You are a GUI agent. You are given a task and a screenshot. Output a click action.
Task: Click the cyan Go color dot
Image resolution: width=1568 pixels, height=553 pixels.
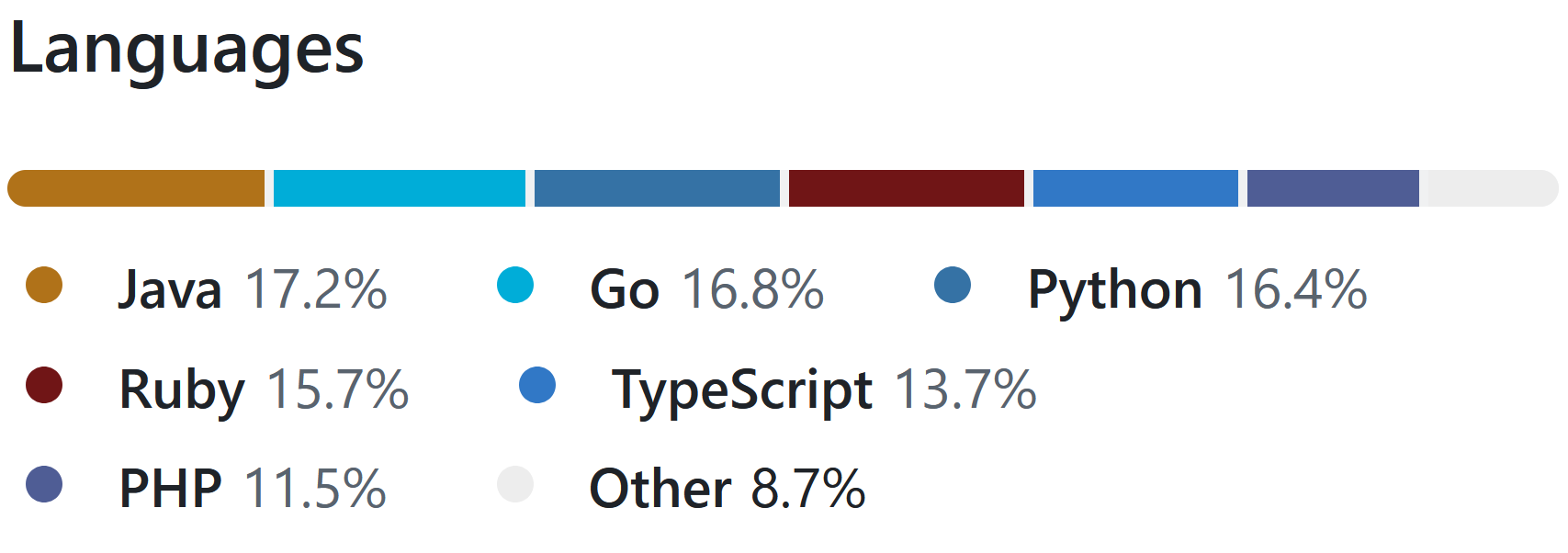click(515, 285)
